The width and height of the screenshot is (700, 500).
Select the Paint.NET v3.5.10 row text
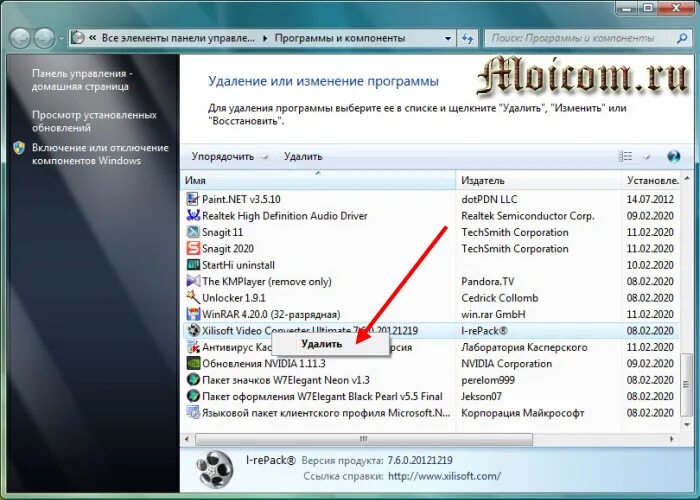point(241,199)
